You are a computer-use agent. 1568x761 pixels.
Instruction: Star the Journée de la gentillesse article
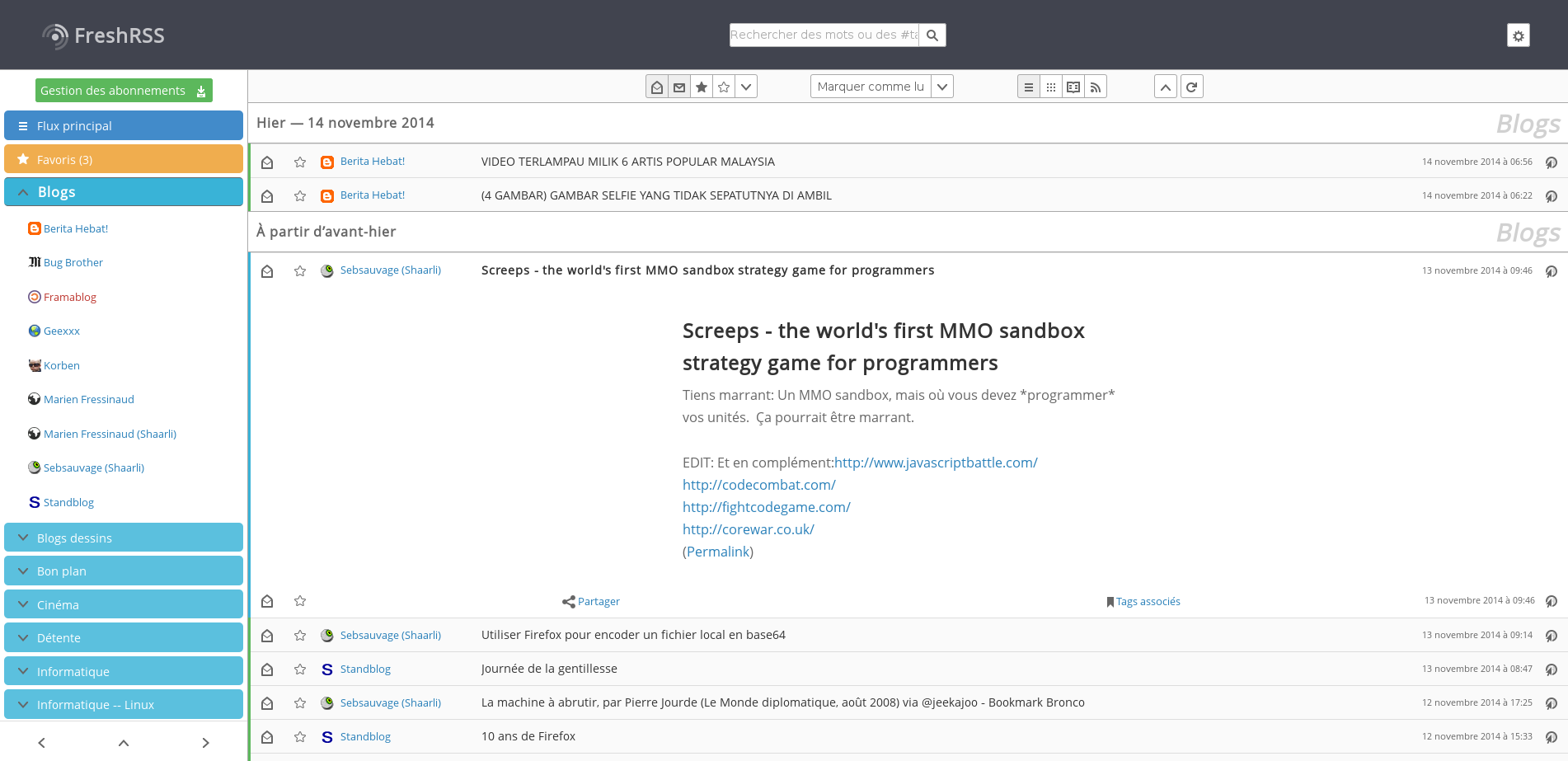tap(300, 669)
